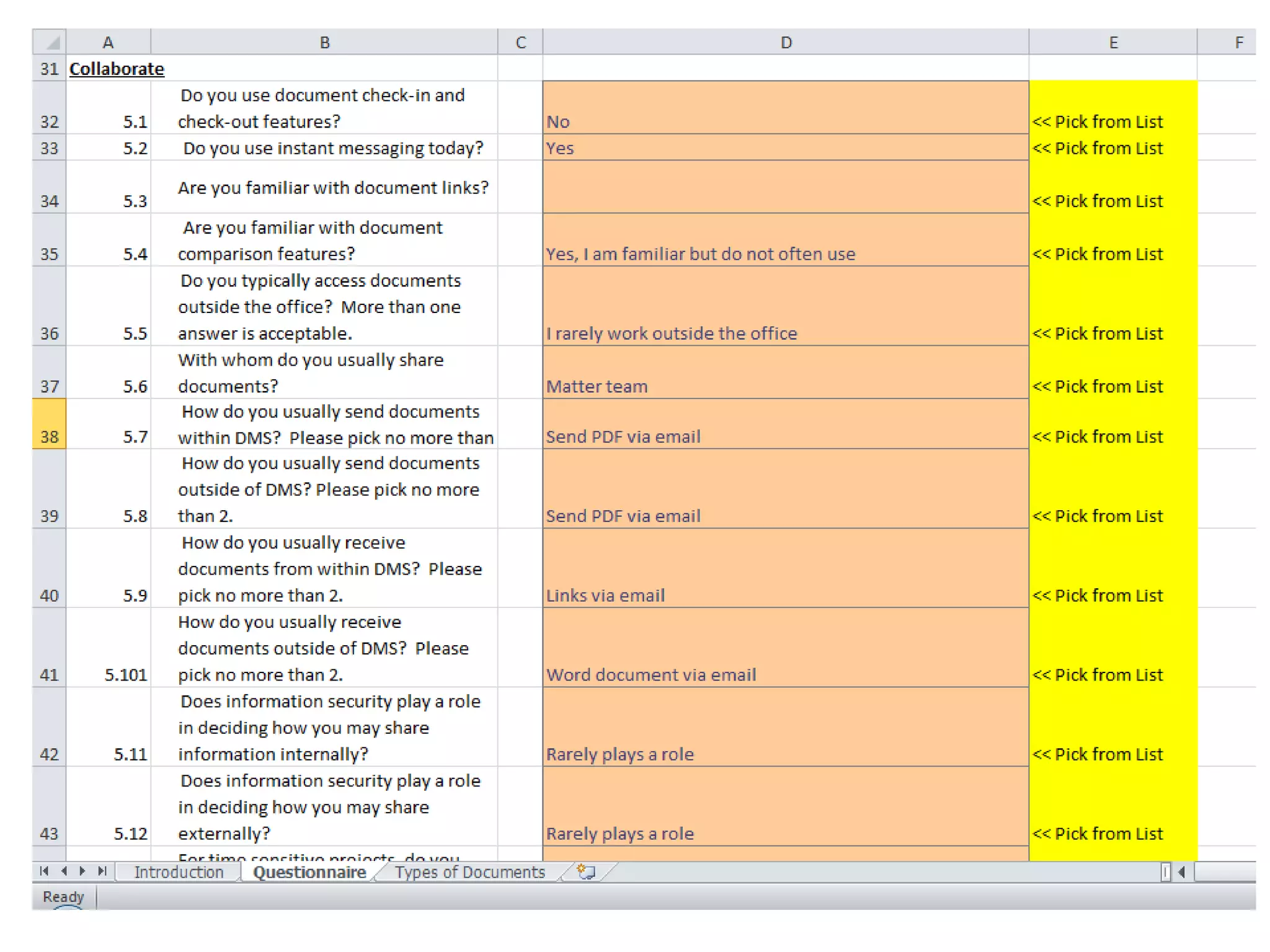Click the horizontal scrollbar left arrow
The width and height of the screenshot is (1270, 952).
click(1182, 872)
